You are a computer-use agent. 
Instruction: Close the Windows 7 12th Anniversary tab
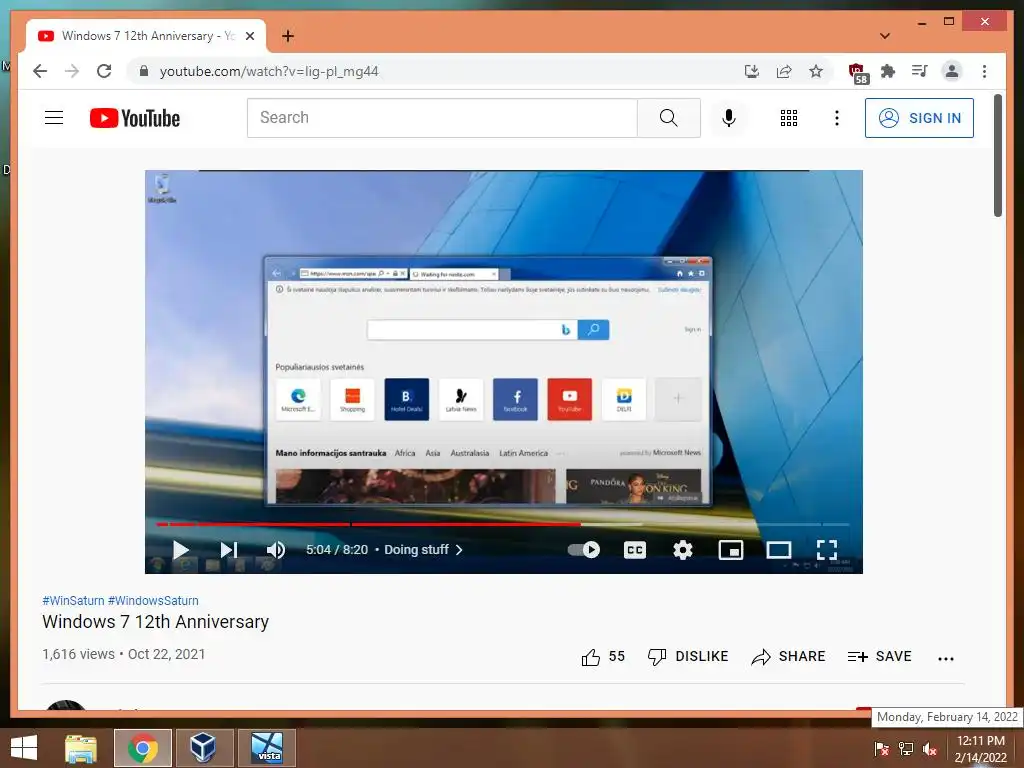point(249,36)
